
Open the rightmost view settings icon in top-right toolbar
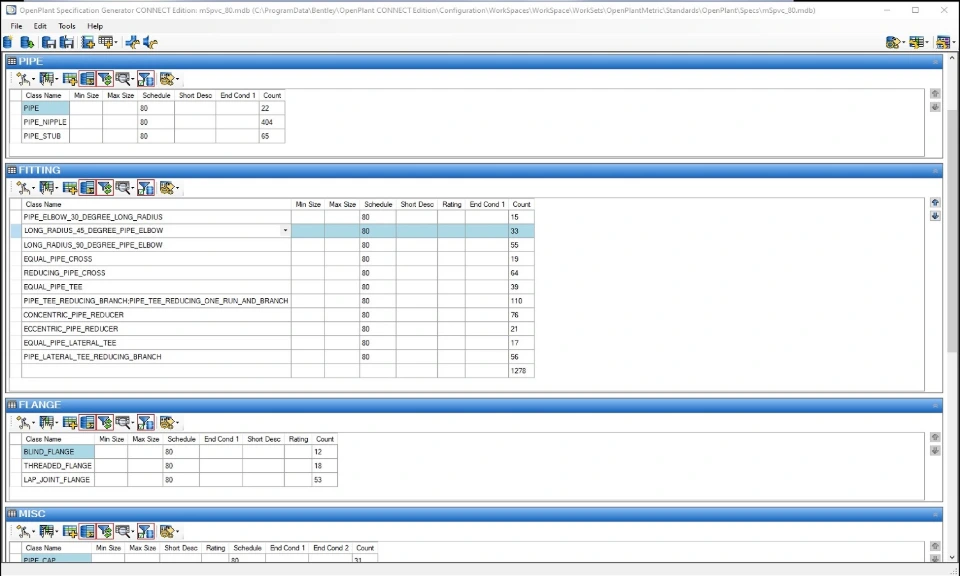click(x=944, y=42)
